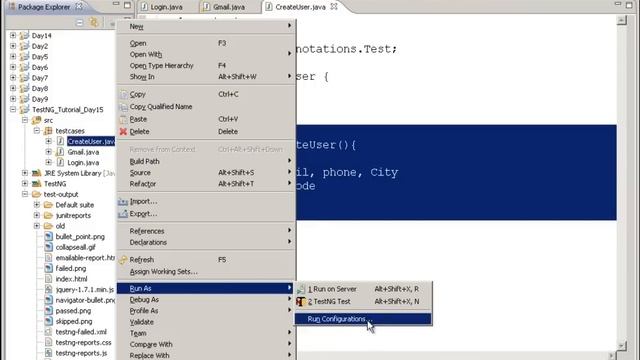
Task: Expand the Default suite folder
Action: pyautogui.click(x=37, y=205)
